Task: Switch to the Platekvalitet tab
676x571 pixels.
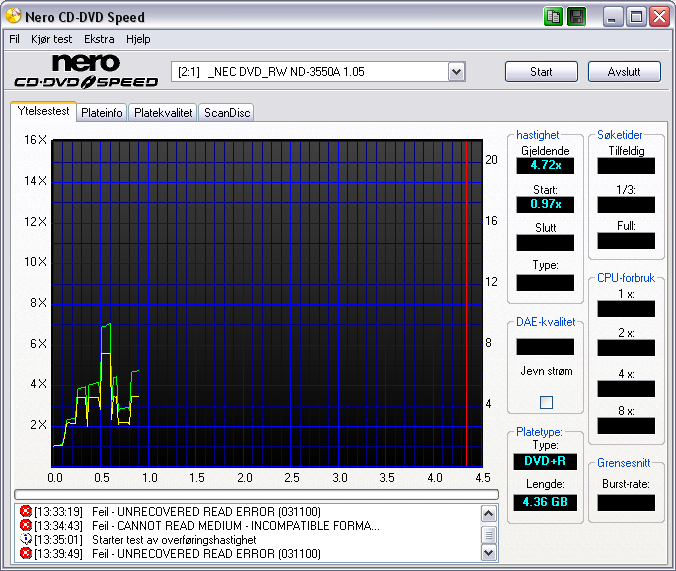Action: 163,113
